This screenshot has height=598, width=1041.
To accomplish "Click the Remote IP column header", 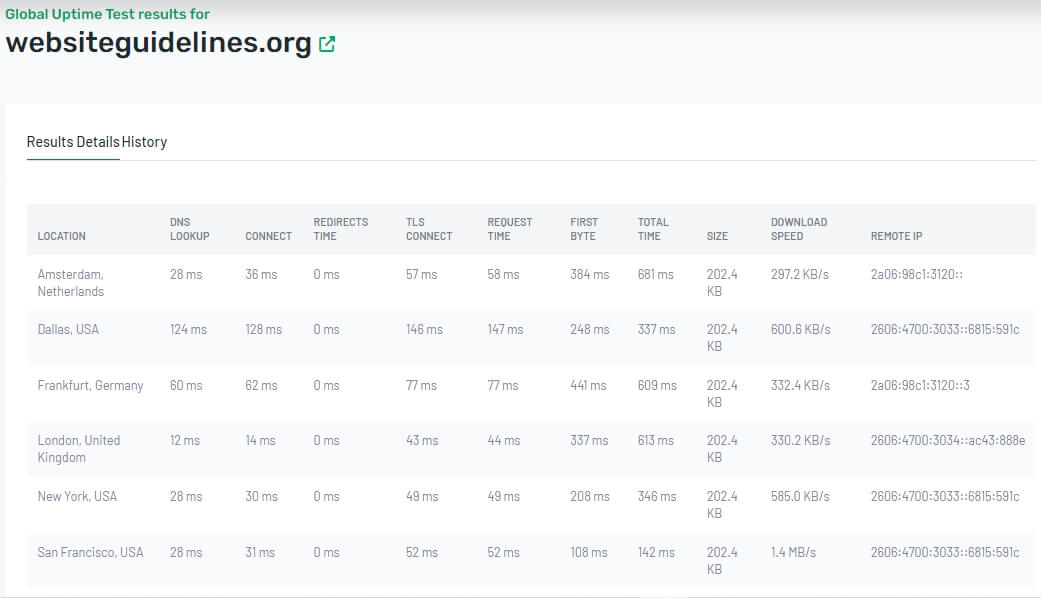I will (896, 236).
